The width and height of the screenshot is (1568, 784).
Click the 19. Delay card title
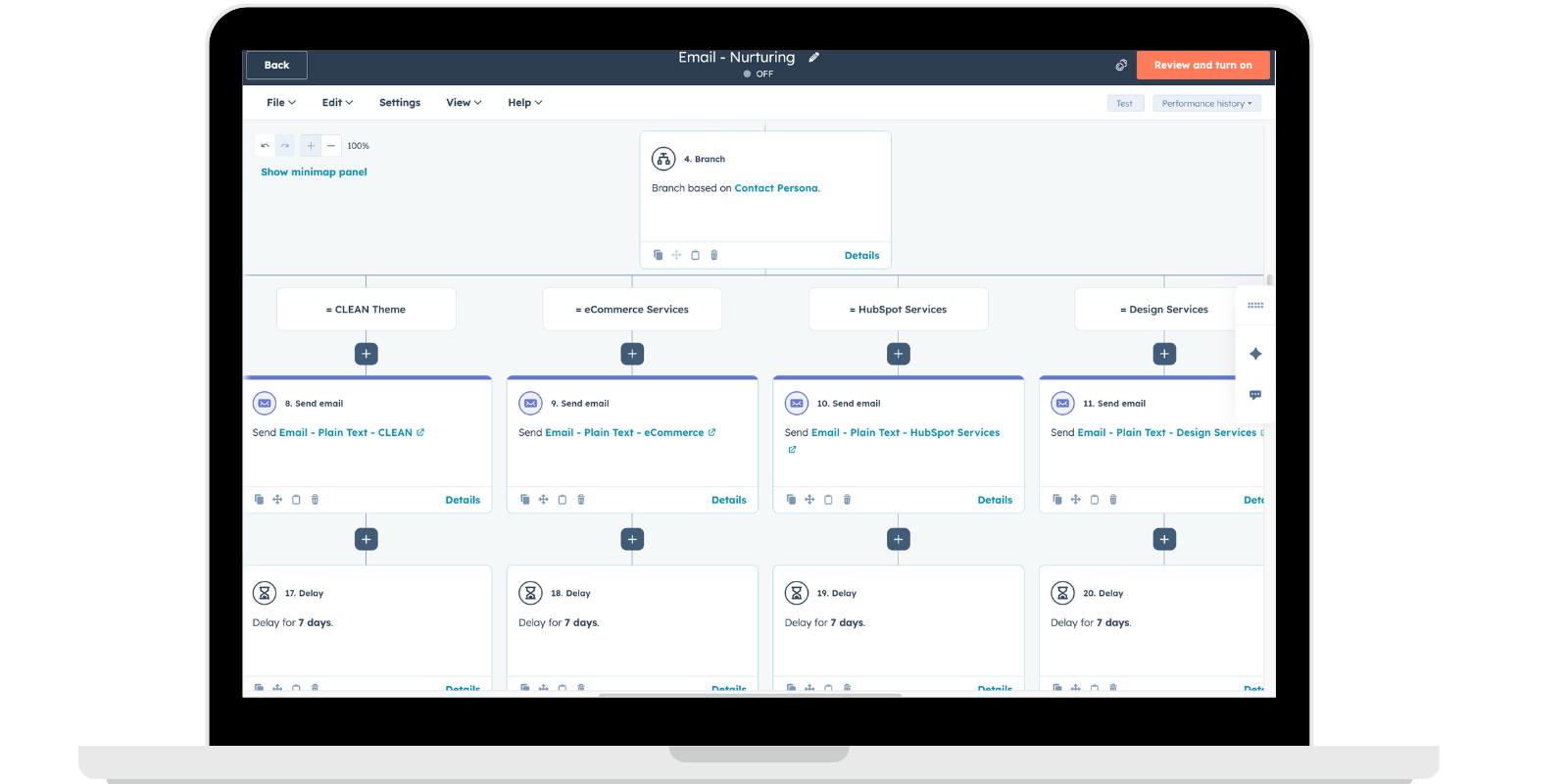tap(837, 593)
